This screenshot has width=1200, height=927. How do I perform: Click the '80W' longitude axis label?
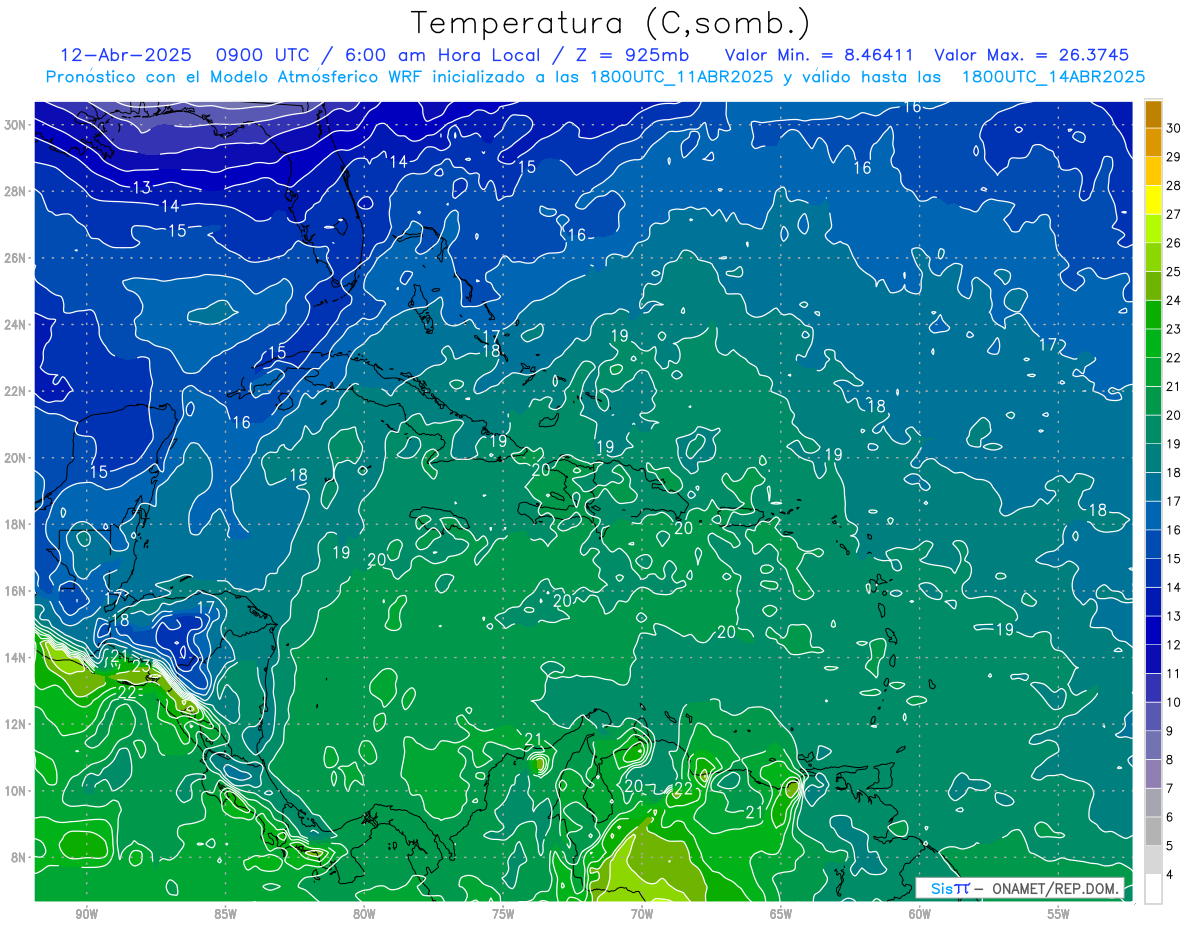[x=364, y=914]
